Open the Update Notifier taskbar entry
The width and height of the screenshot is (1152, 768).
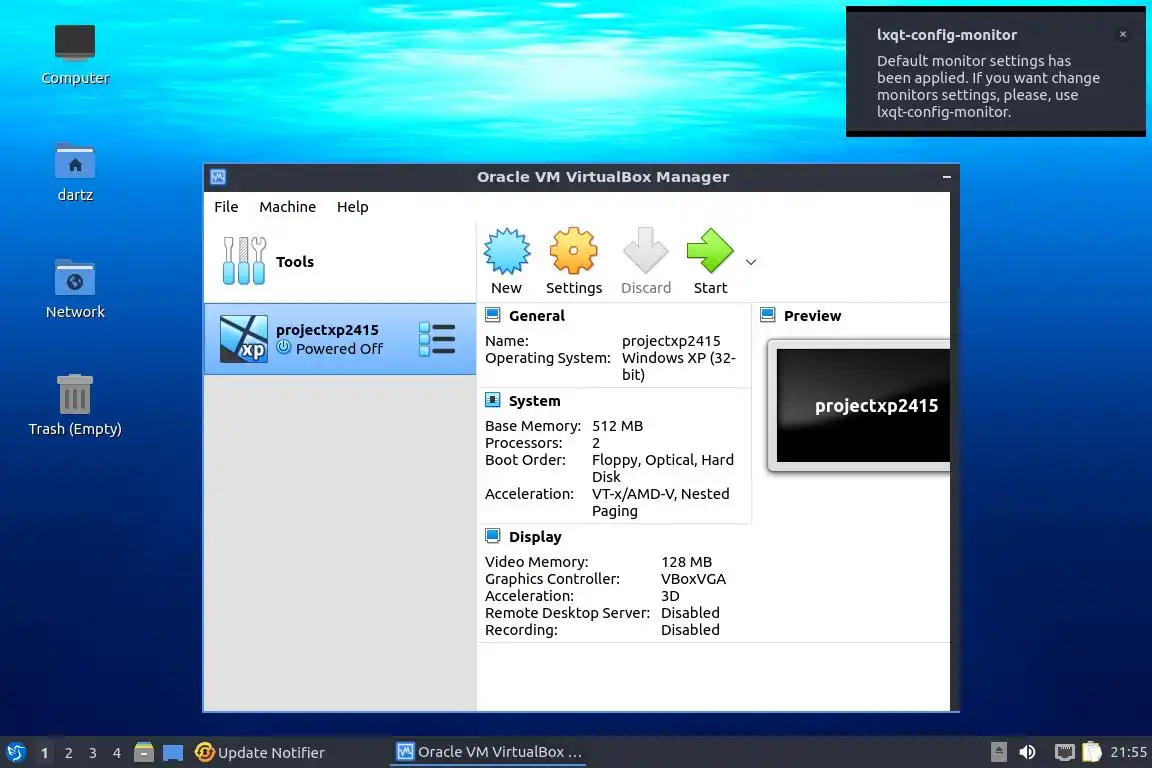coord(259,752)
